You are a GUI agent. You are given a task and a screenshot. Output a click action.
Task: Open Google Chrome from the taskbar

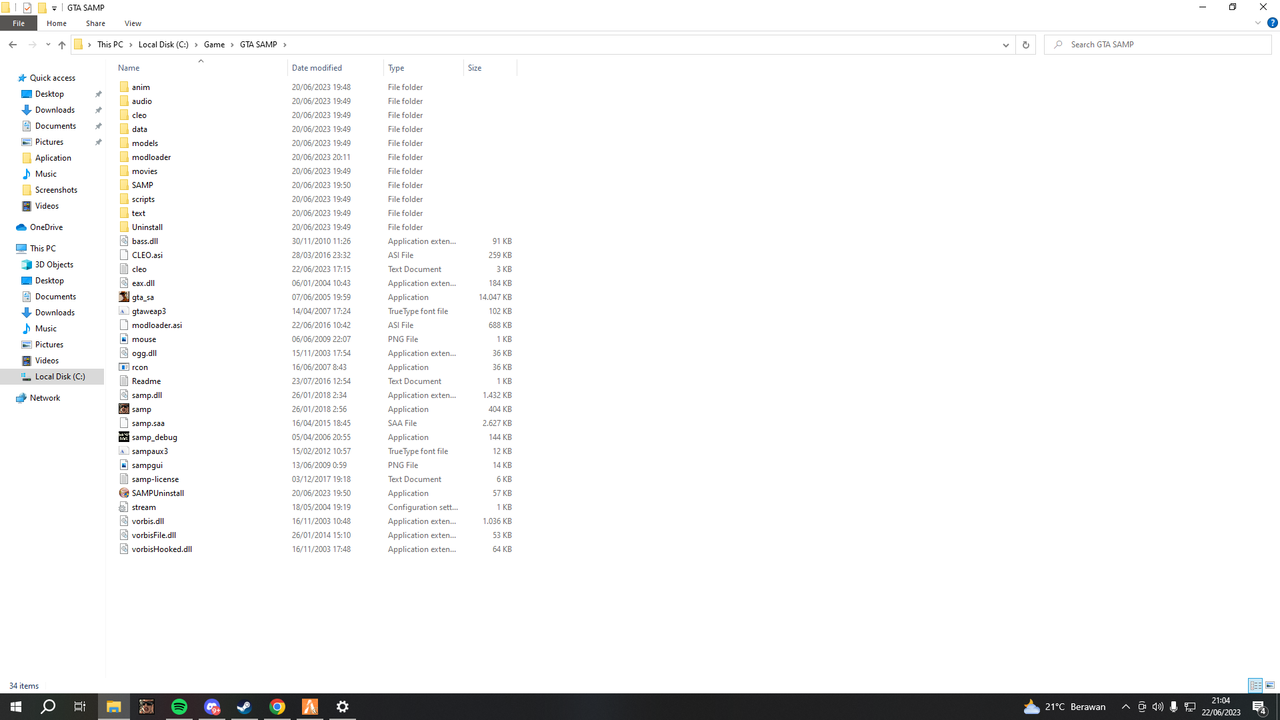pos(277,707)
